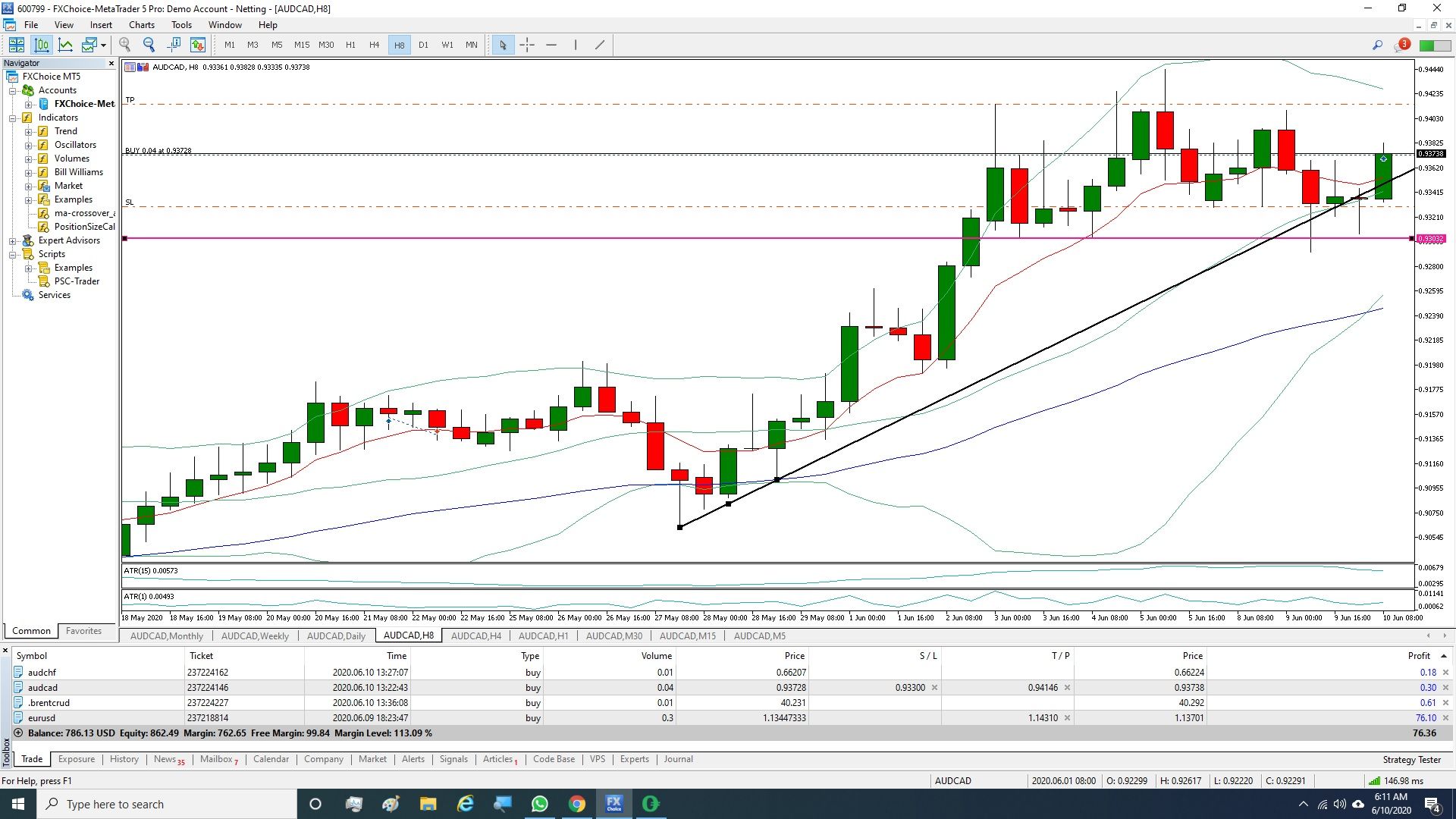The height and width of the screenshot is (819, 1456).
Task: Switch to line chart type icon
Action: (66, 45)
